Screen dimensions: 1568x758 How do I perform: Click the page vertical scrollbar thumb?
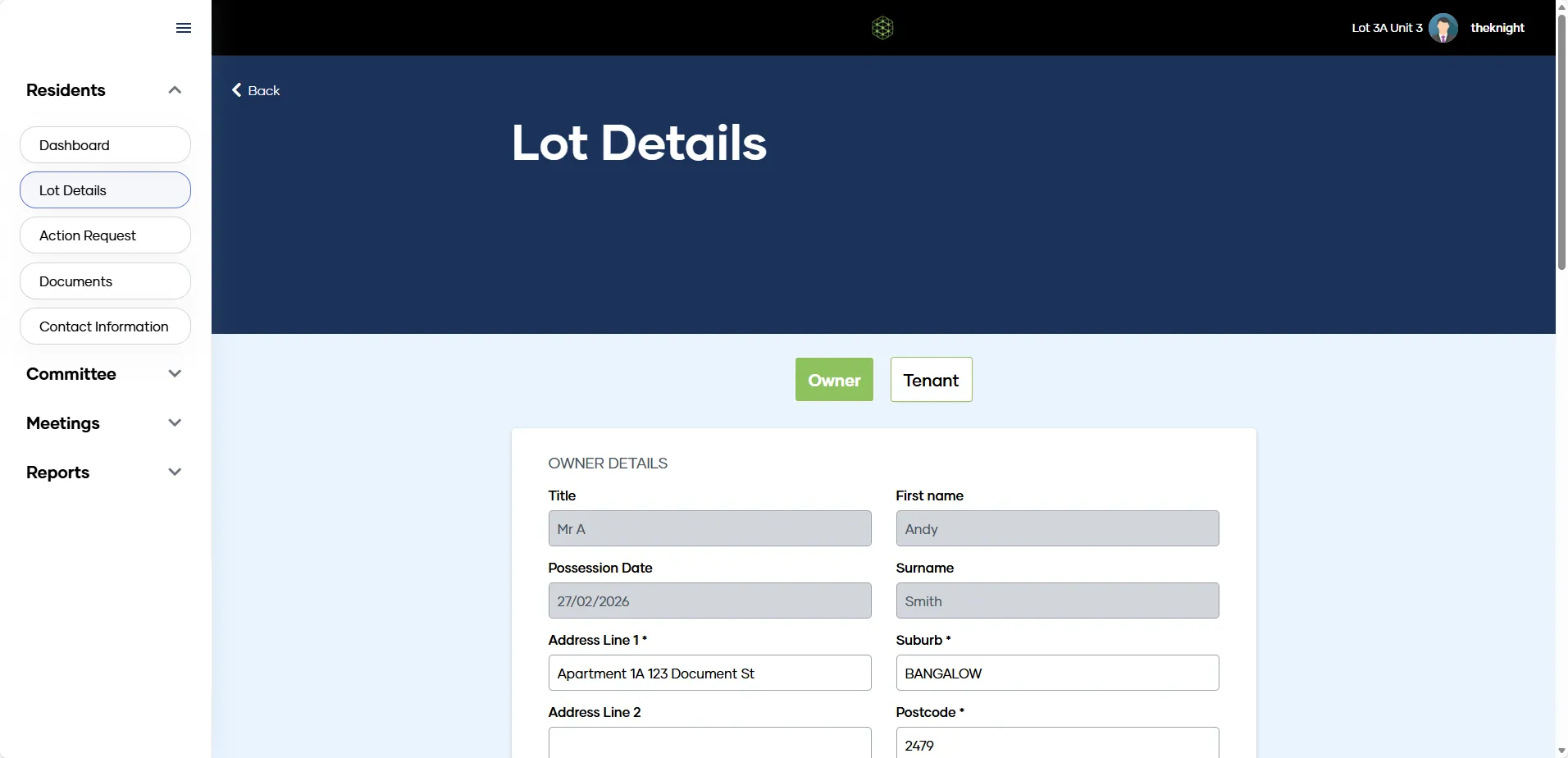(x=1561, y=141)
